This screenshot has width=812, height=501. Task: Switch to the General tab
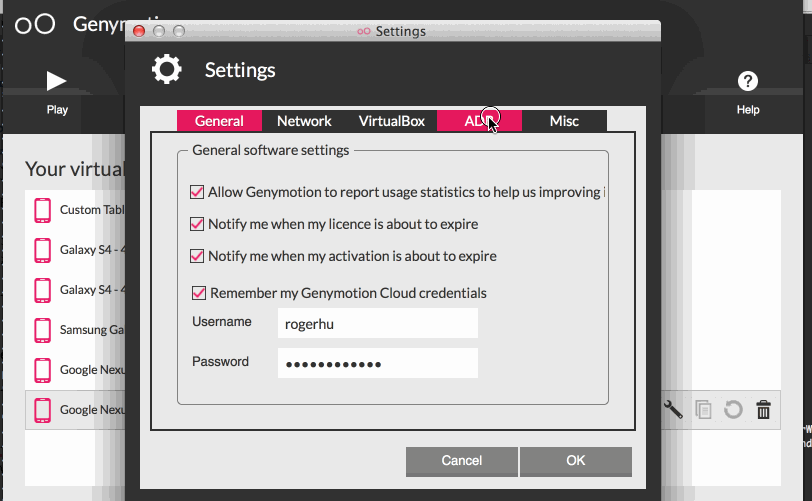tap(219, 121)
